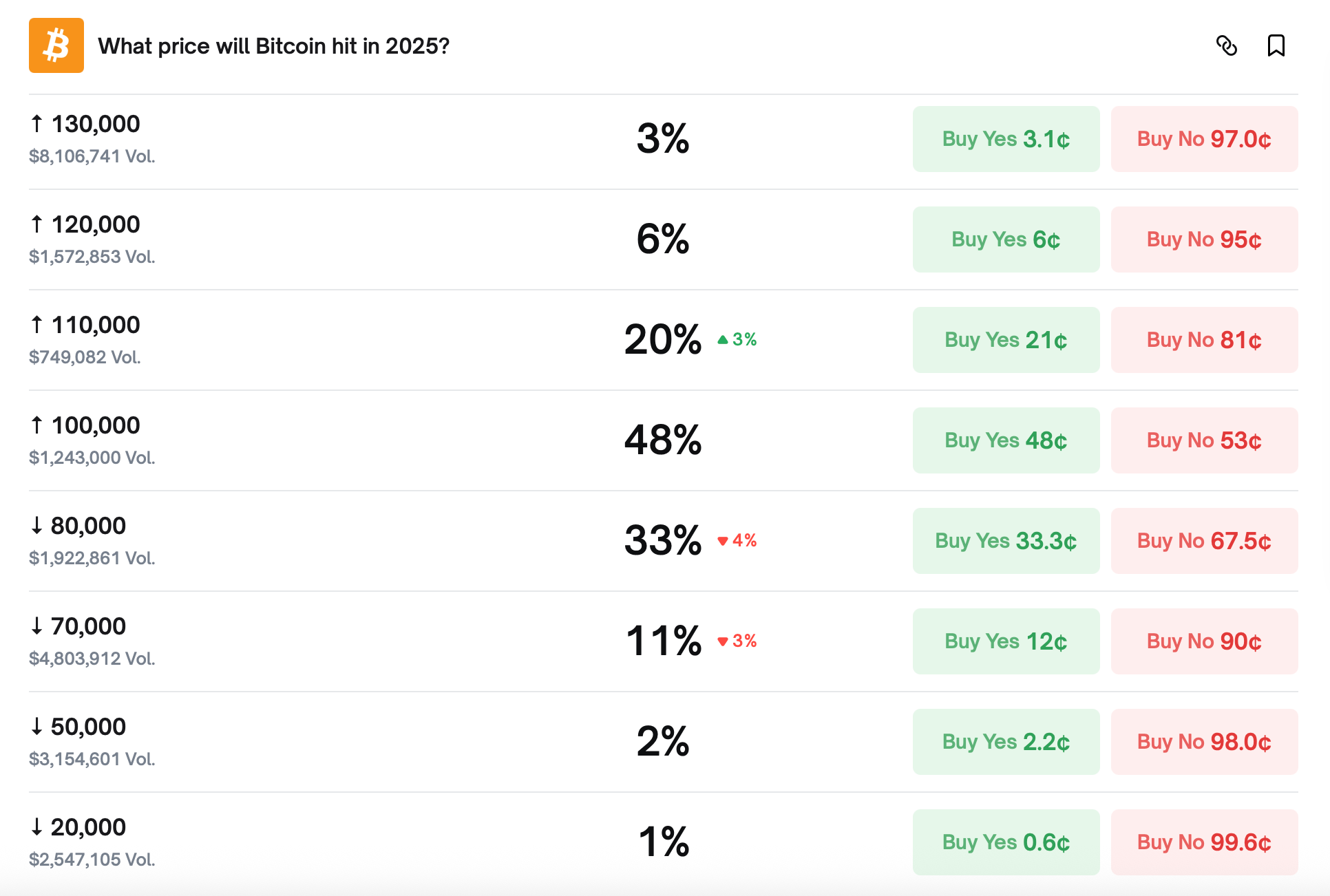Click the down arrow beside 80,000
Screen dimensions: 1330x896
click(36, 525)
